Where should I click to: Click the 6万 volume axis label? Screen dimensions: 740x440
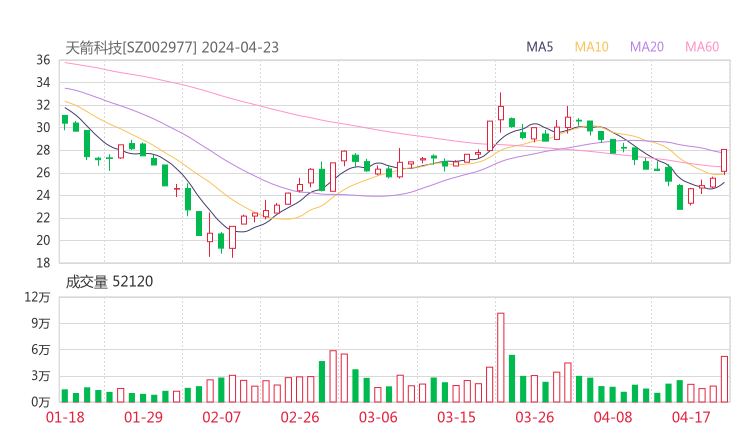[x=41, y=350]
